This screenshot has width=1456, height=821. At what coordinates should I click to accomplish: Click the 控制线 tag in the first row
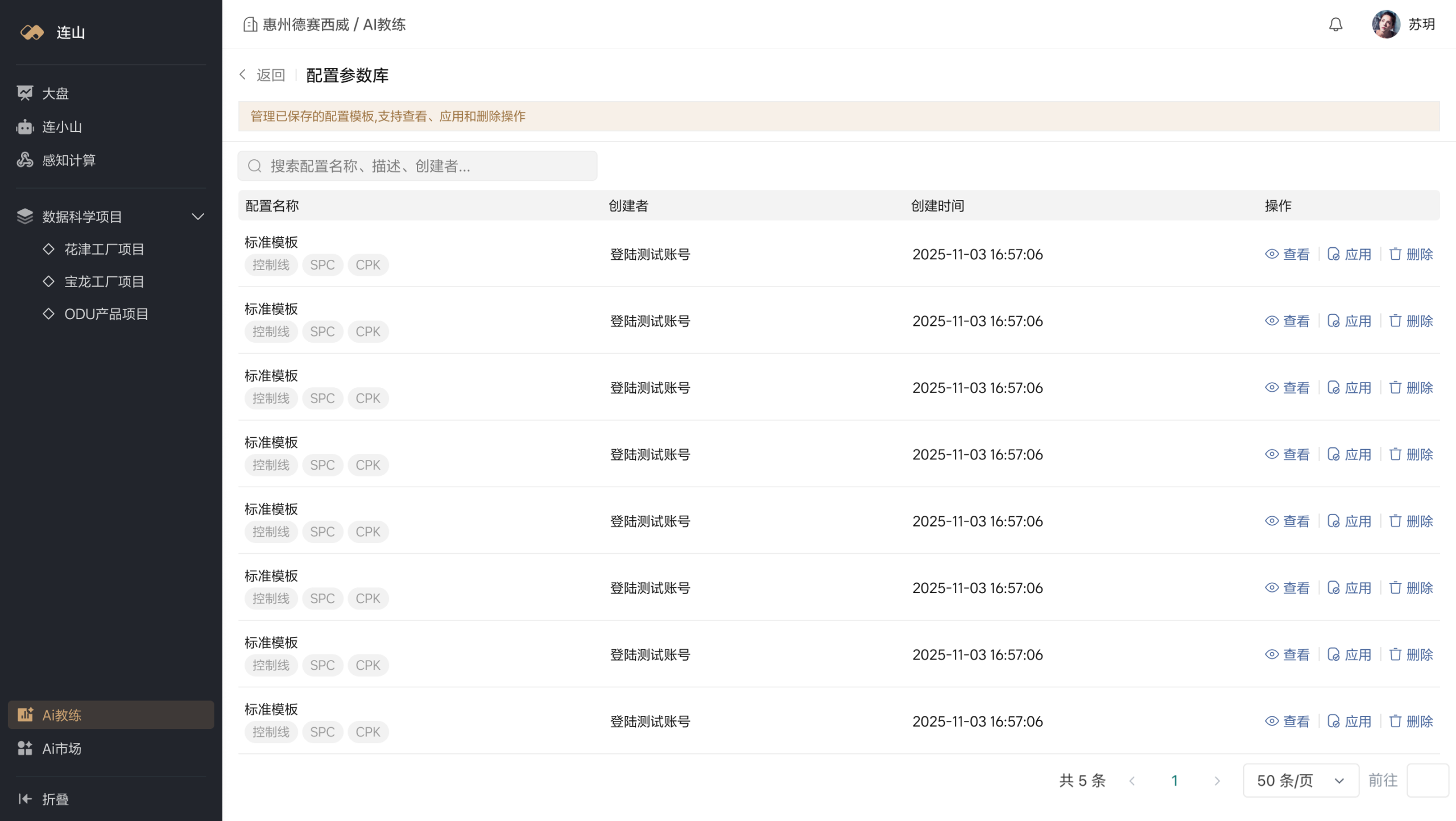[x=271, y=265]
